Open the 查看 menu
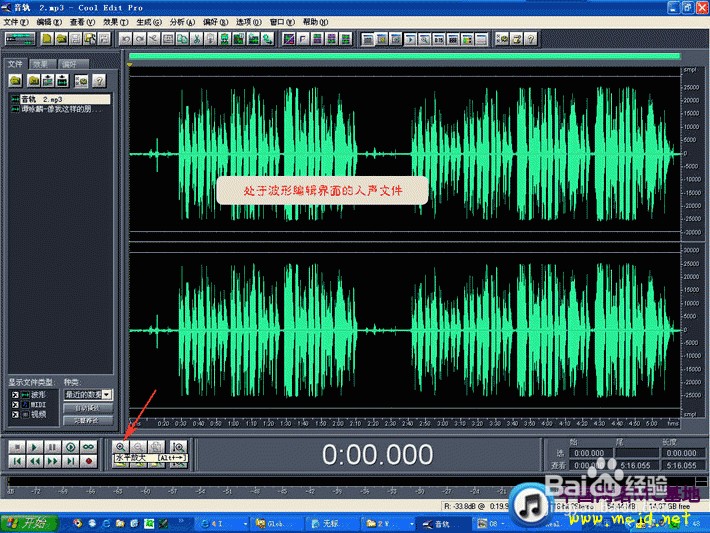Viewport: 710px width, 533px height. click(82, 22)
